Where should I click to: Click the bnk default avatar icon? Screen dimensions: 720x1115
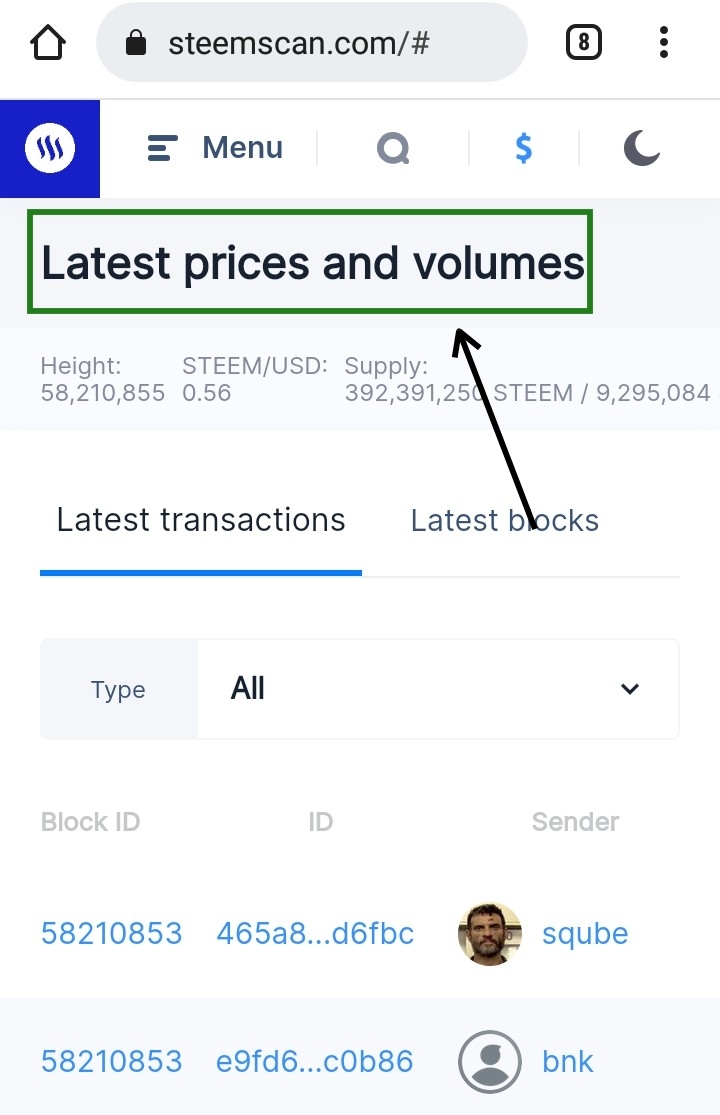pyautogui.click(x=490, y=1061)
